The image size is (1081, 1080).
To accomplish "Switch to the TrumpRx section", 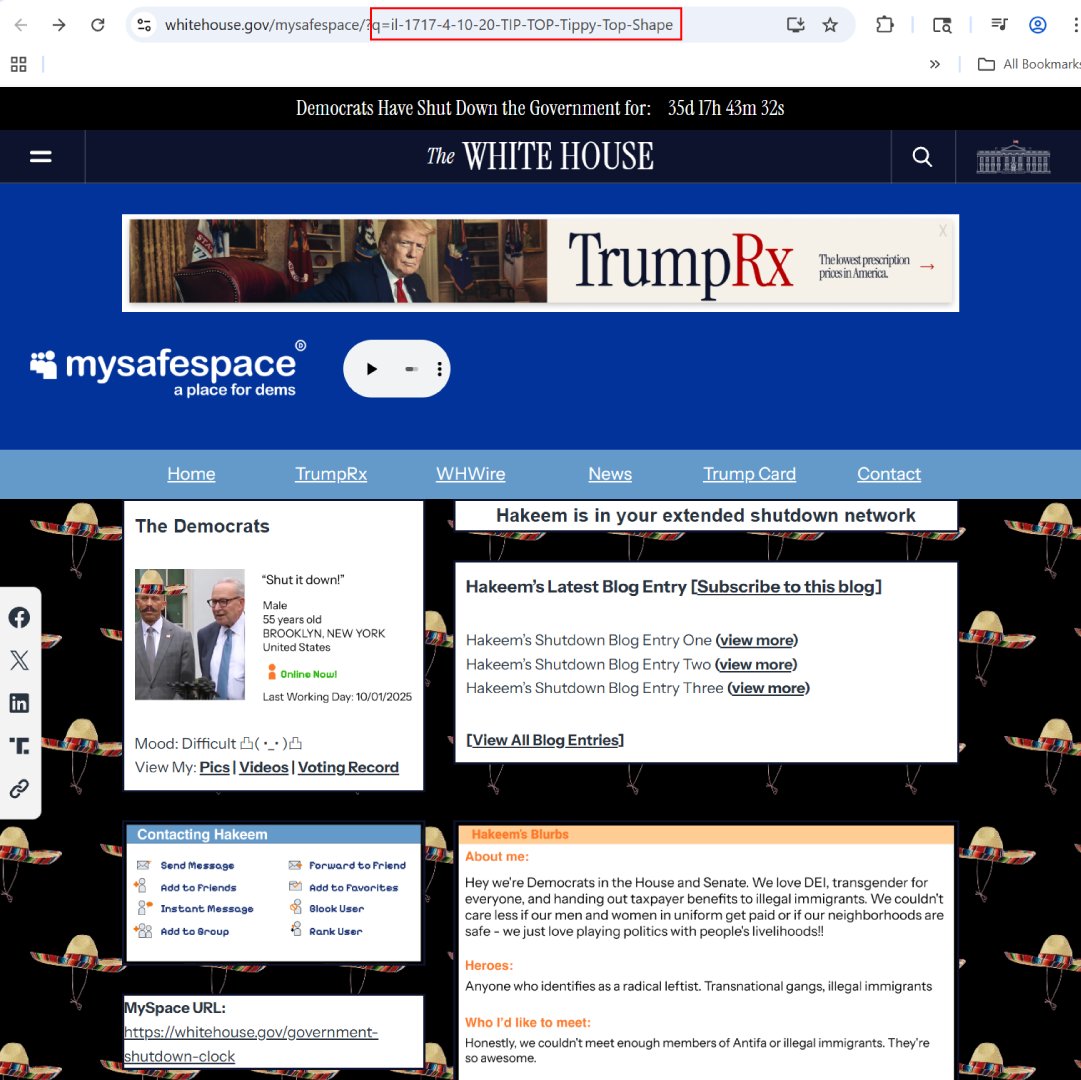I will point(331,473).
